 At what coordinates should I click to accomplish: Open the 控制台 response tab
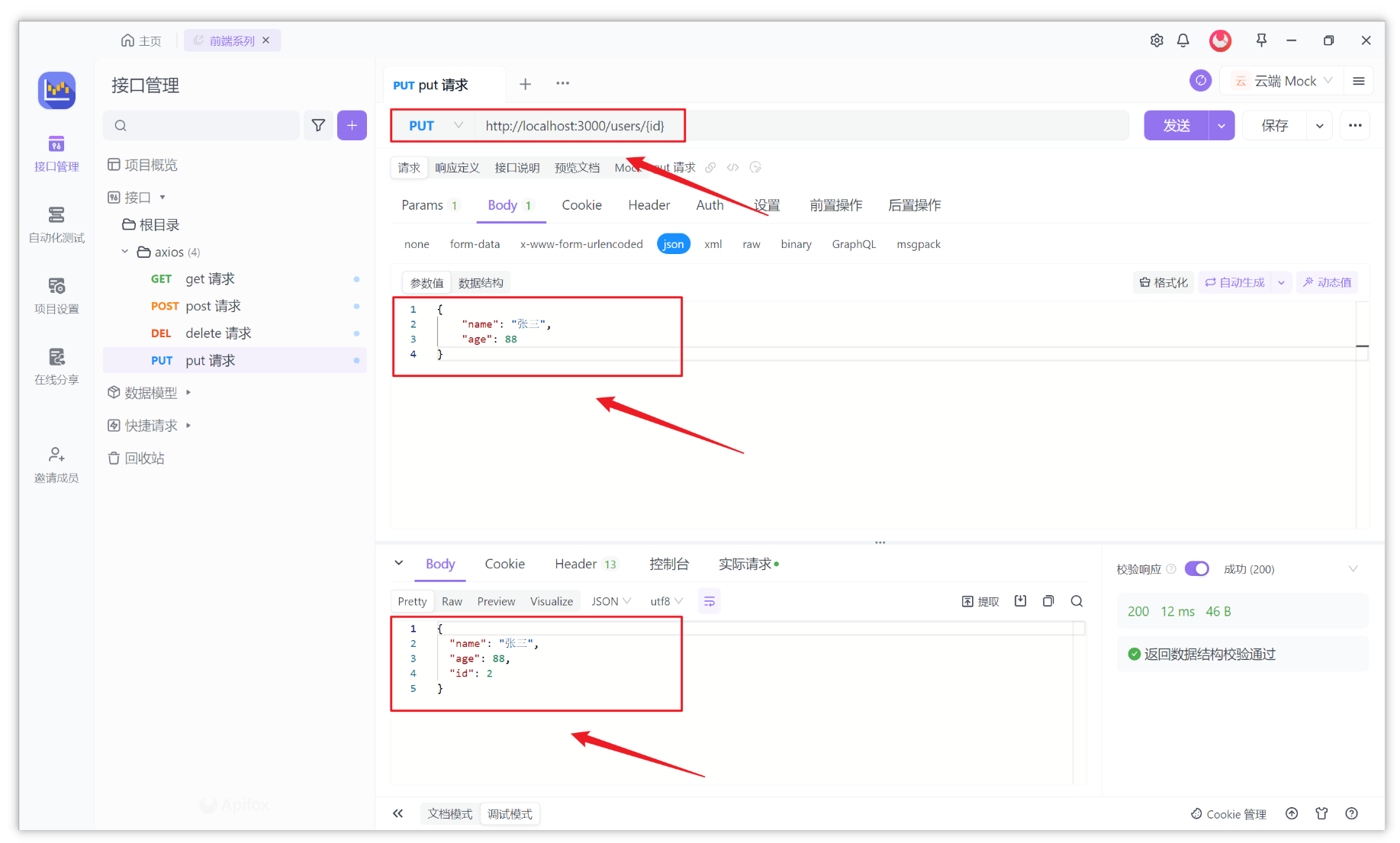point(668,564)
